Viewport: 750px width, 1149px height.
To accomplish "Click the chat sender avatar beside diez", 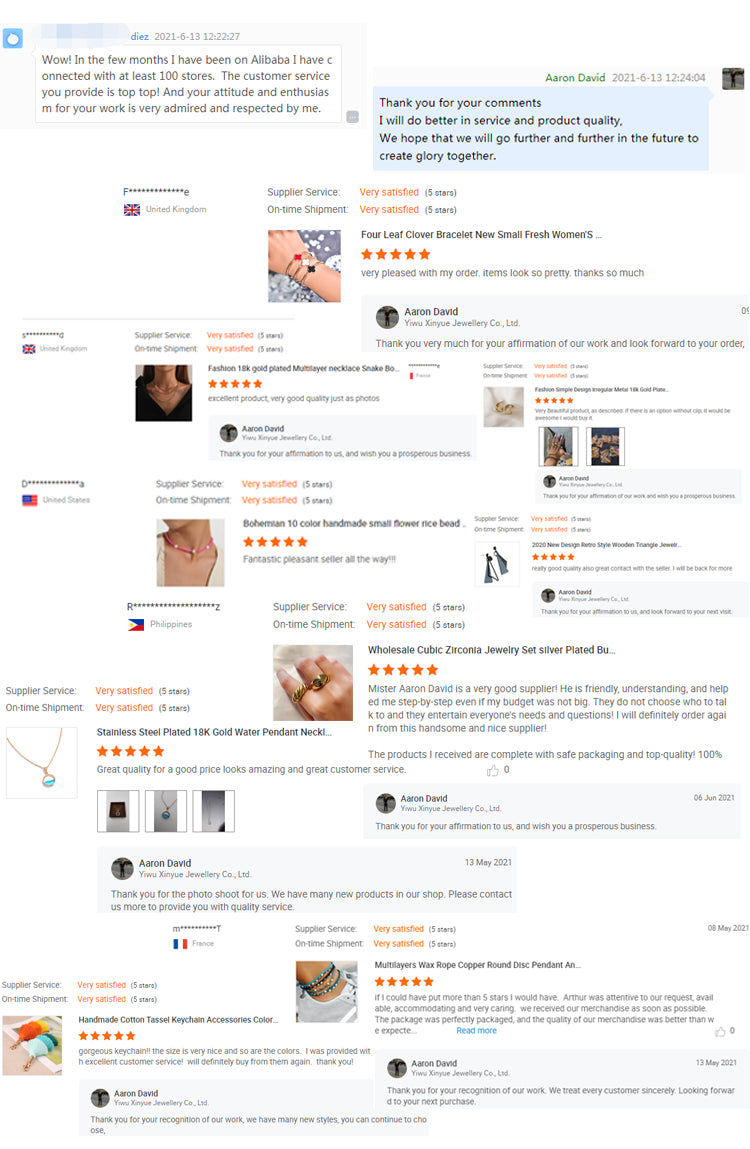I will (x=12, y=38).
